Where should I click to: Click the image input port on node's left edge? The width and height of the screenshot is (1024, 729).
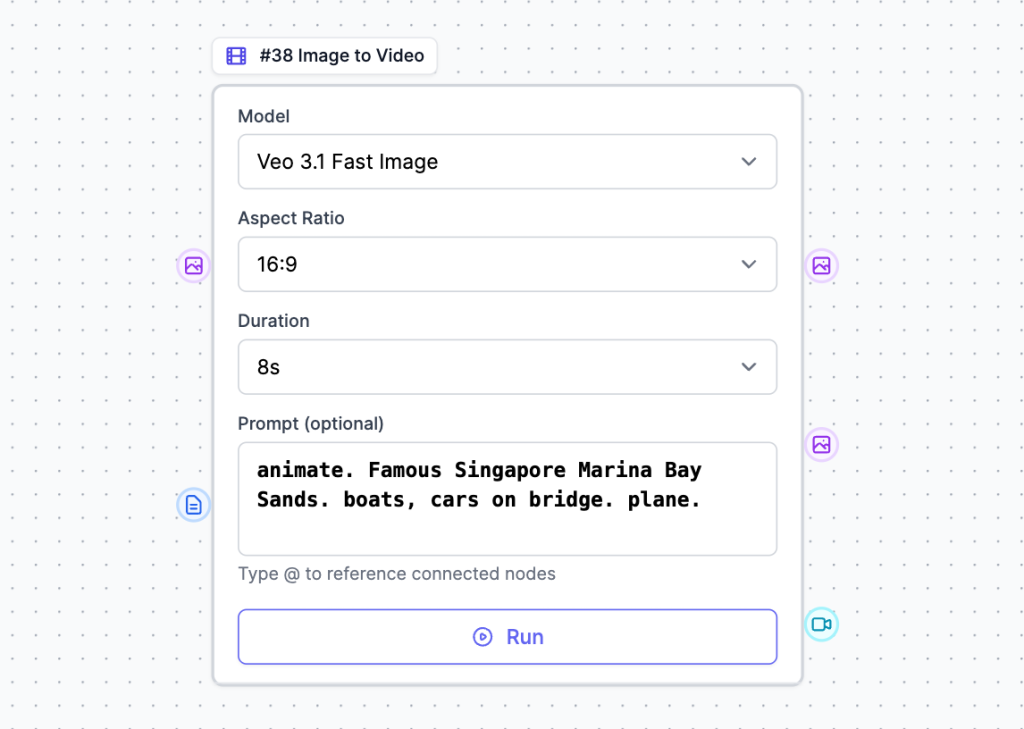coord(194,266)
